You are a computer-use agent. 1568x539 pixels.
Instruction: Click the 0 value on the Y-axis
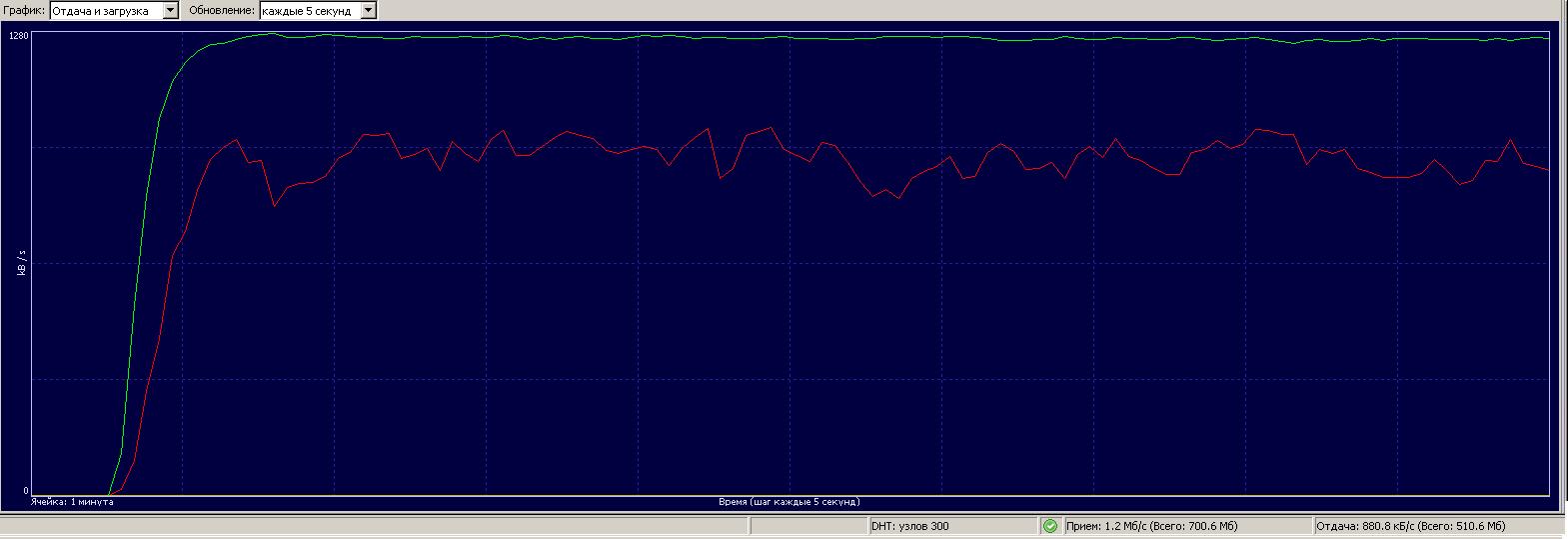26,491
